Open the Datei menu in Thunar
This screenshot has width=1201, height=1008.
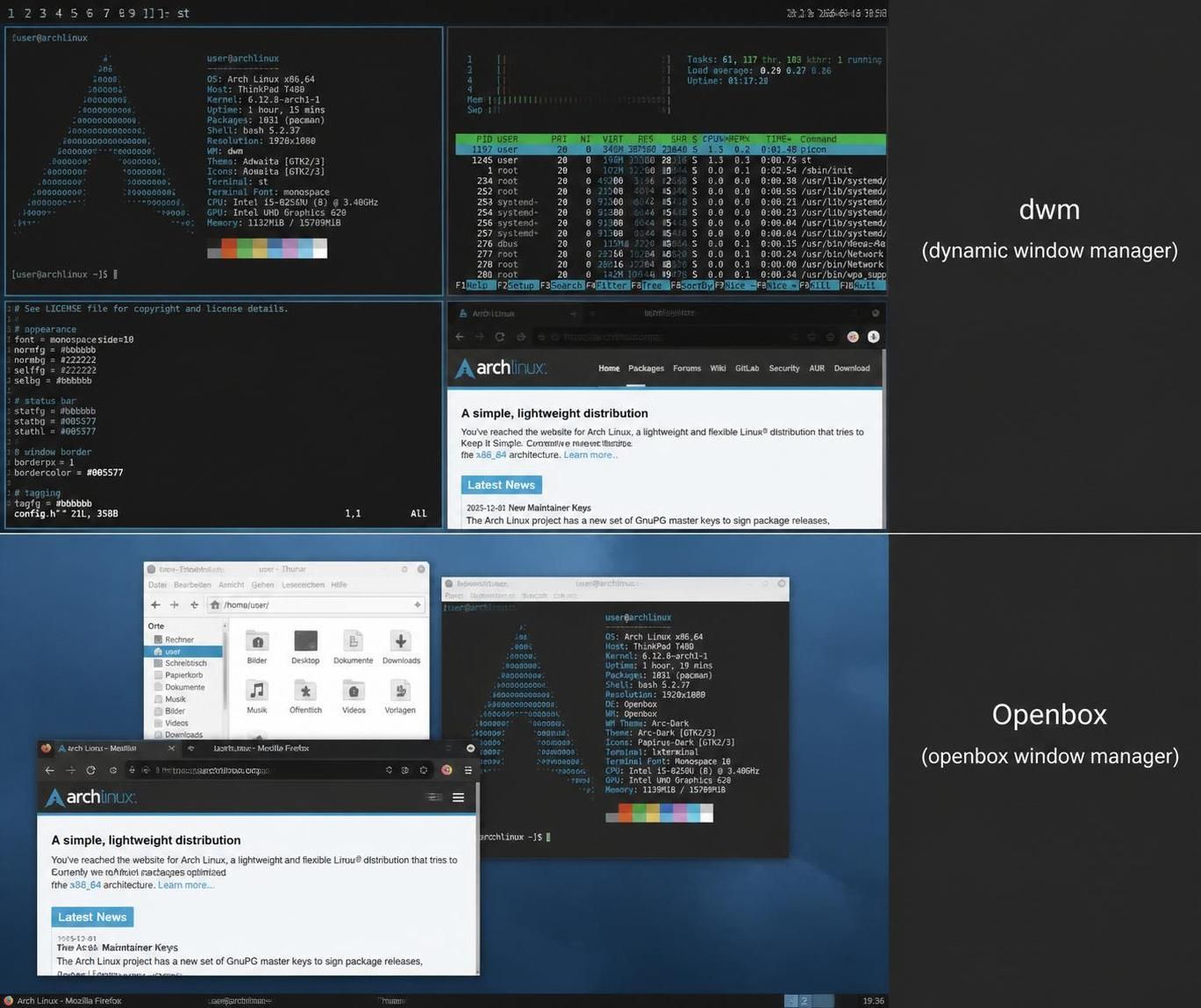pyautogui.click(x=157, y=585)
